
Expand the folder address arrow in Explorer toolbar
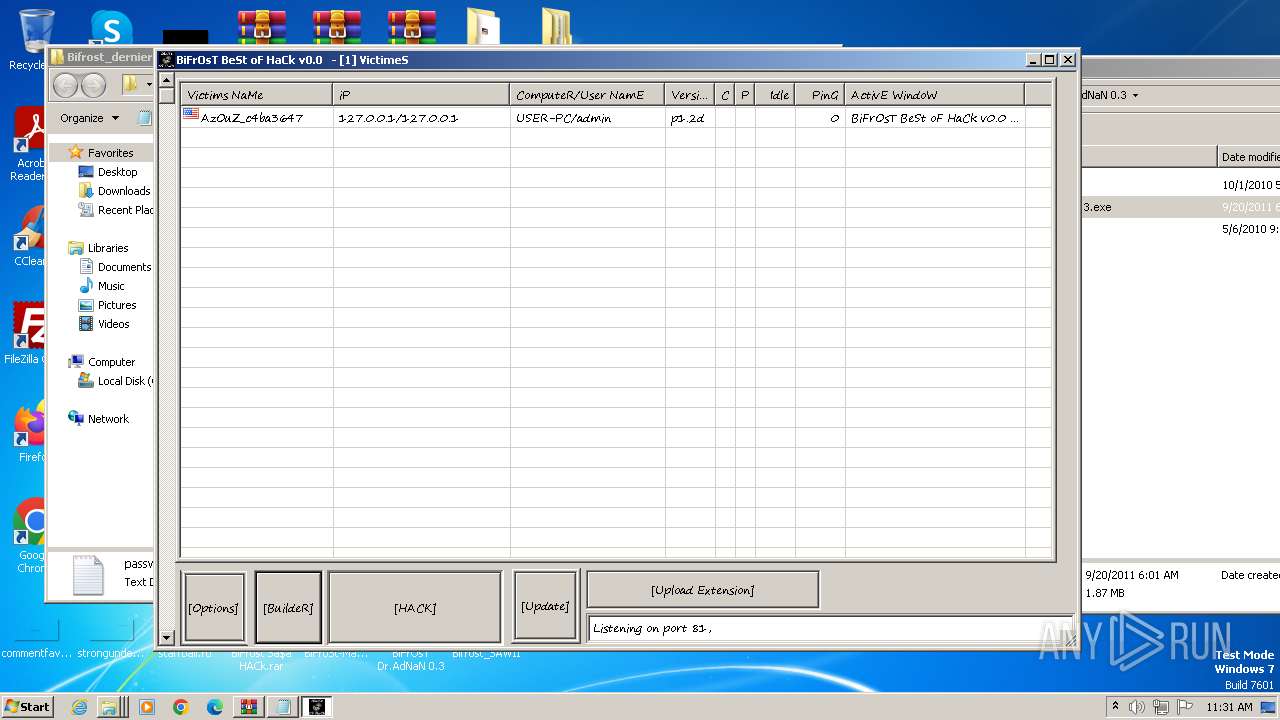tap(149, 85)
